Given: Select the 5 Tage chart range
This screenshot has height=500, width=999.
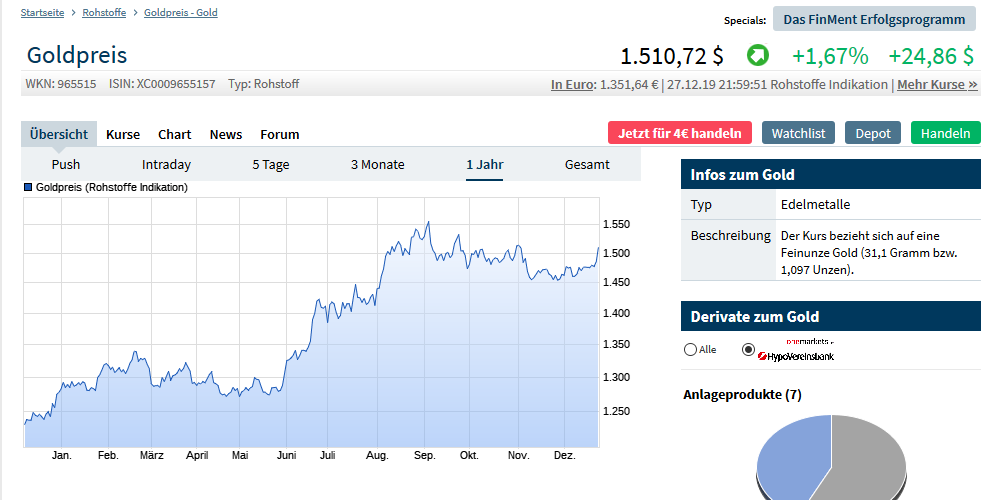Looking at the screenshot, I should point(271,164).
